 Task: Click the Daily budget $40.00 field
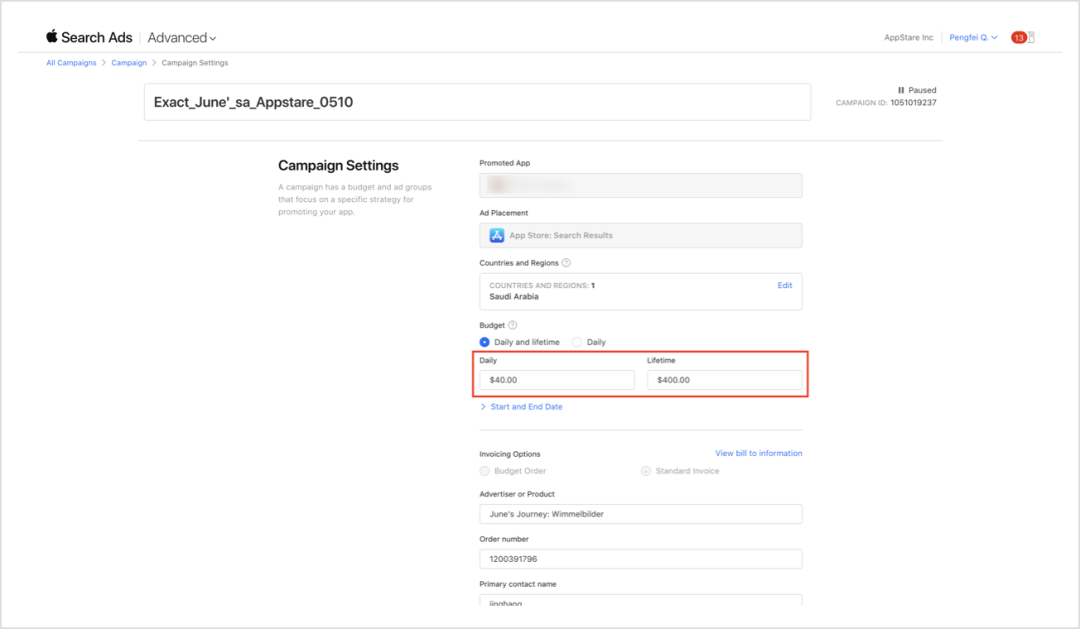pyautogui.click(x=557, y=380)
